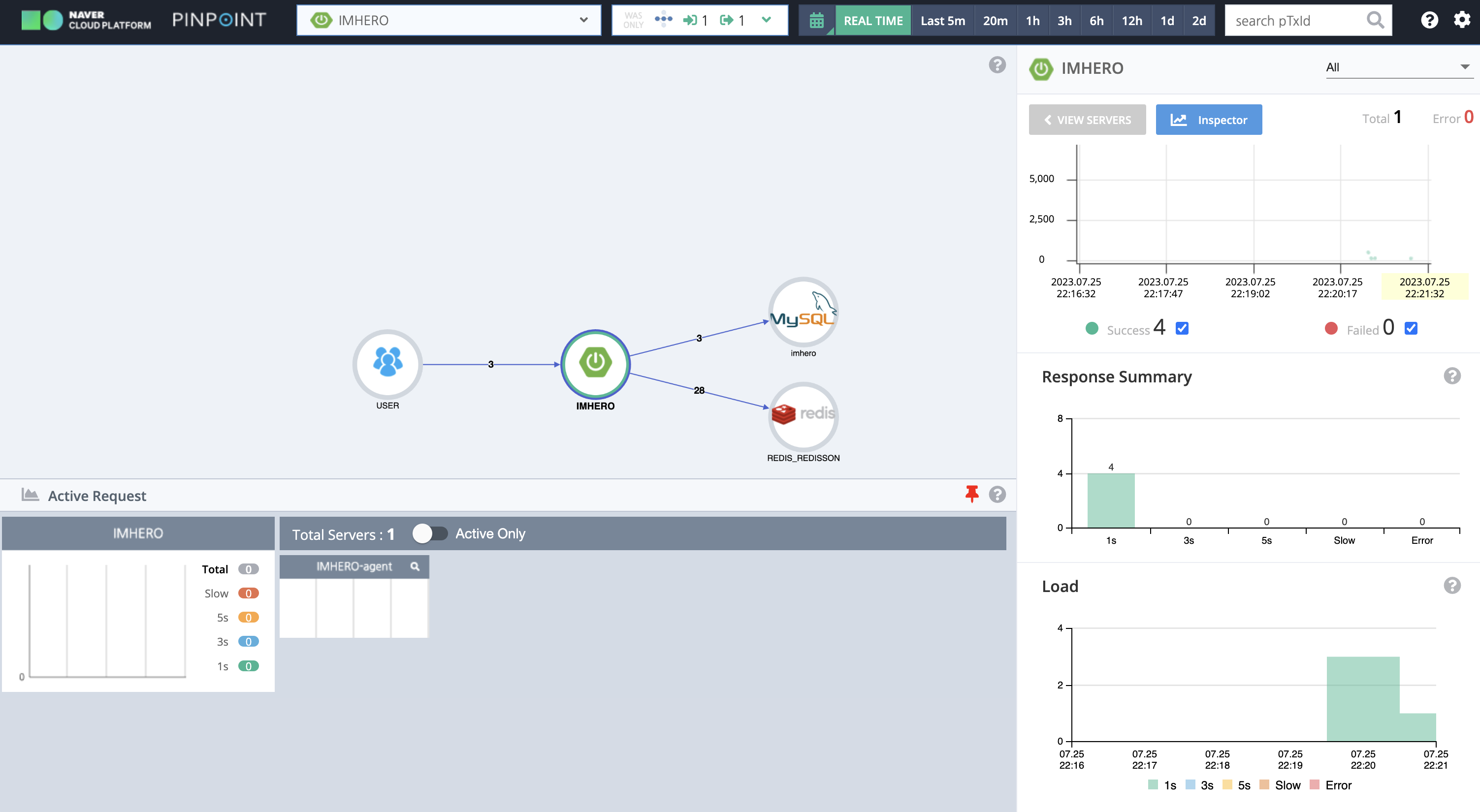
Task: Select the 1h time range
Action: pos(1032,21)
